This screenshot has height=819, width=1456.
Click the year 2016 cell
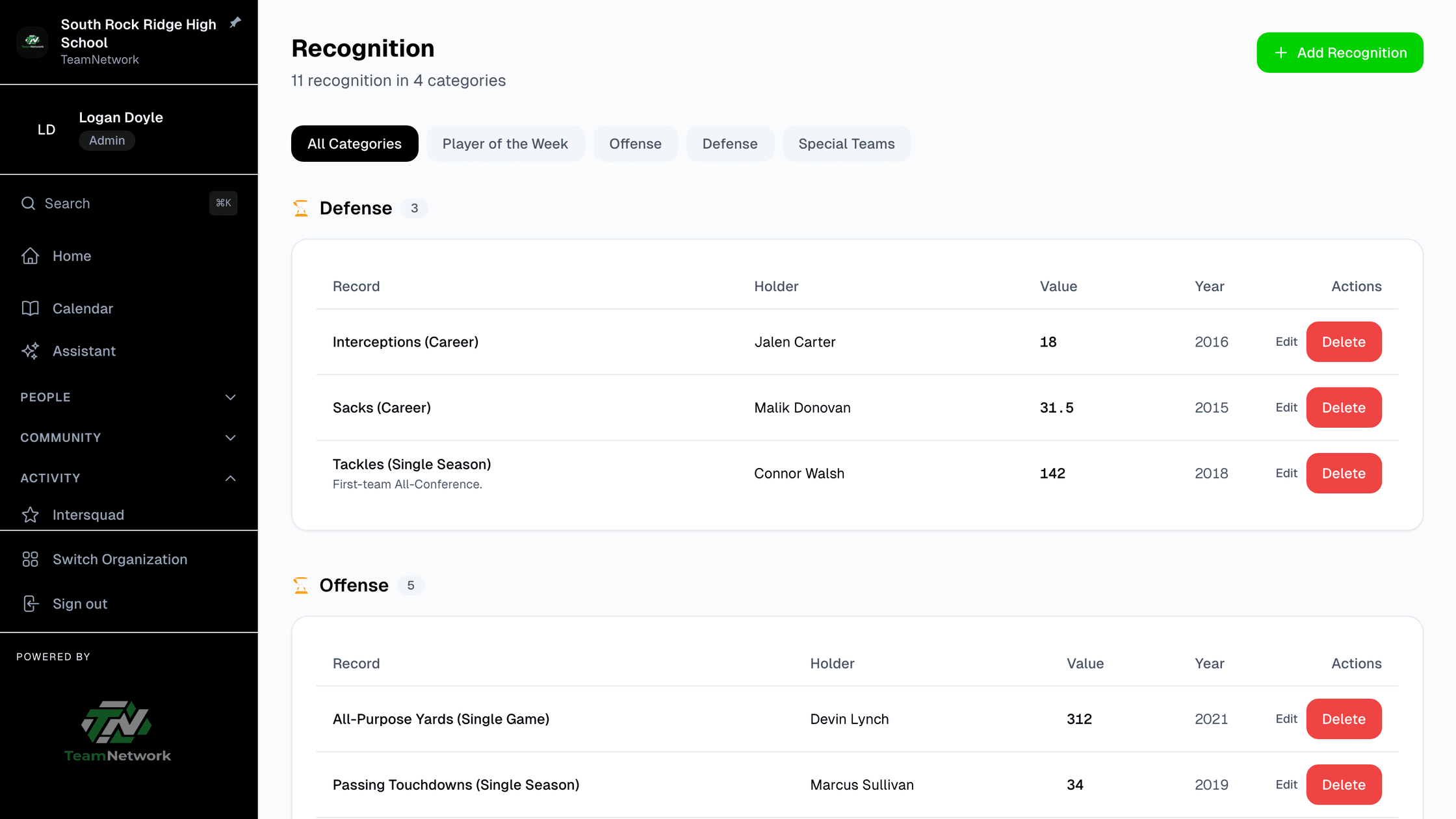click(1212, 342)
